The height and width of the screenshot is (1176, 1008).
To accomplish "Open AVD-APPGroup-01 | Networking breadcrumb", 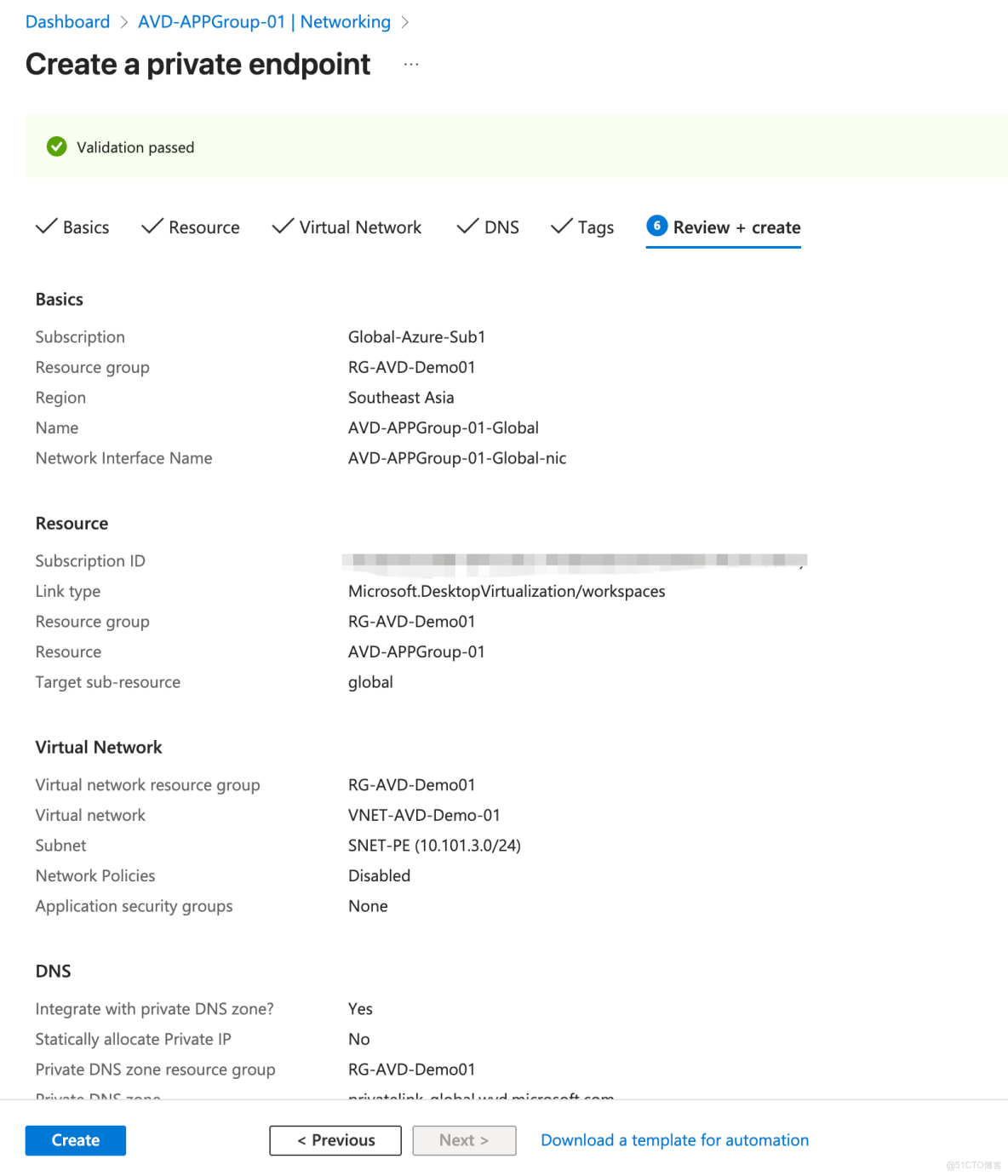I will coord(264,21).
